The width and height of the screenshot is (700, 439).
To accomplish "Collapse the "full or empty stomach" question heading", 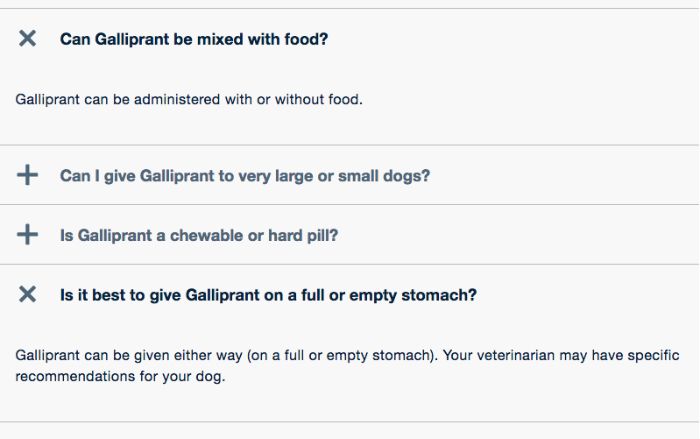I will [x=268, y=295].
